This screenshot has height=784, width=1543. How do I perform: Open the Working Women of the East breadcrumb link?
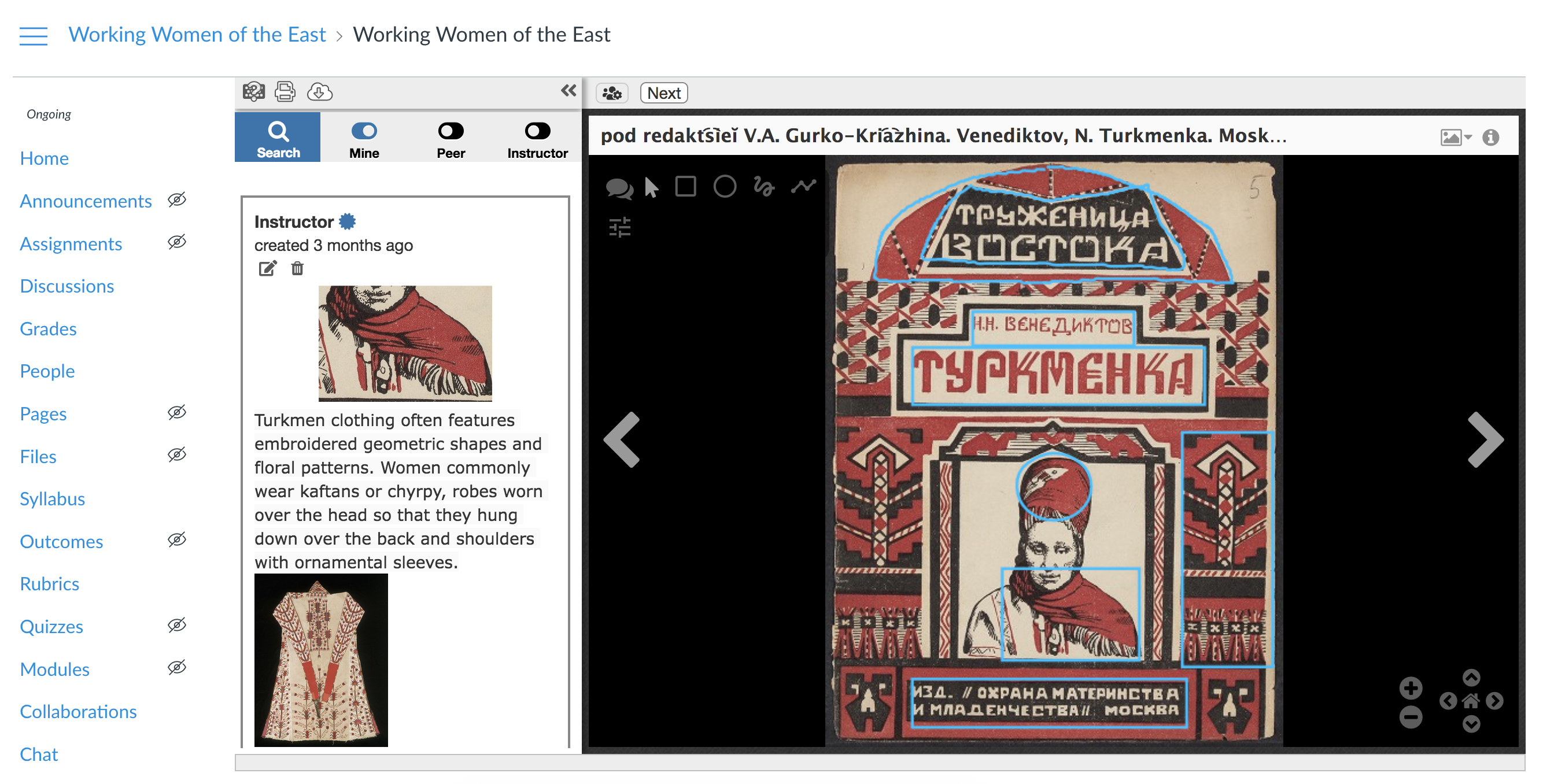[197, 35]
